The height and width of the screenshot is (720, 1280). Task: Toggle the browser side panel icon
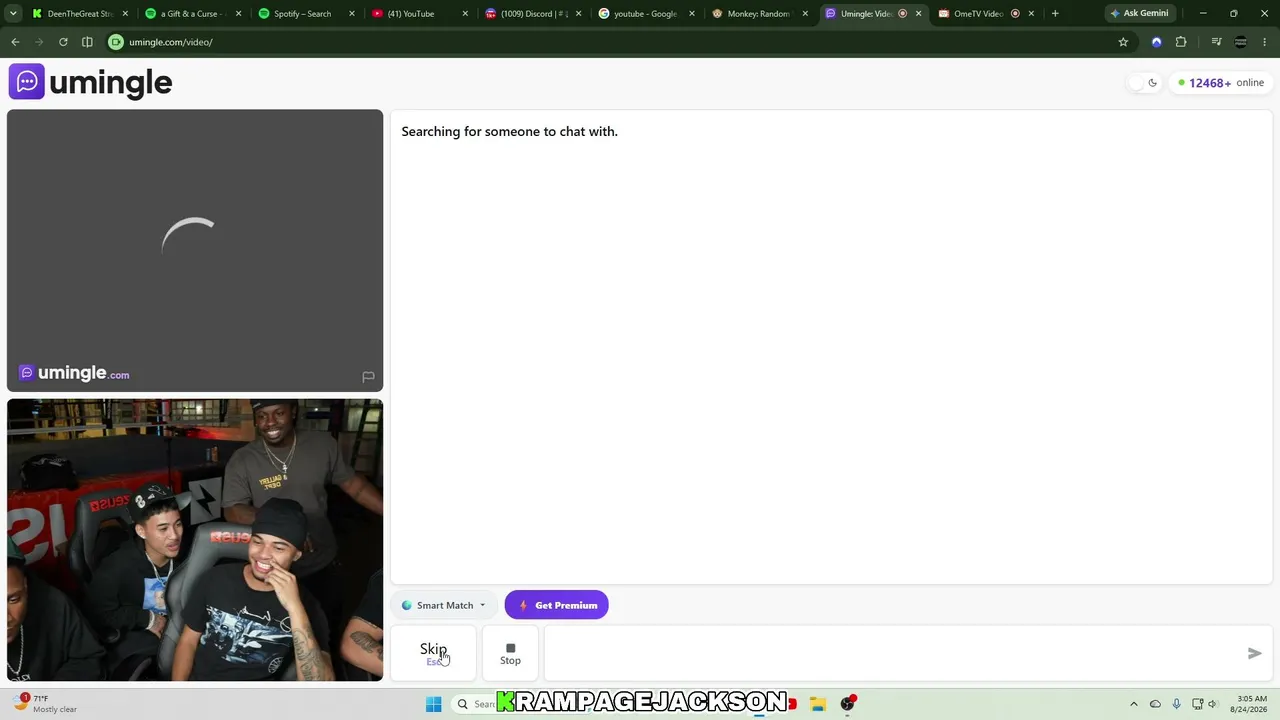click(87, 42)
